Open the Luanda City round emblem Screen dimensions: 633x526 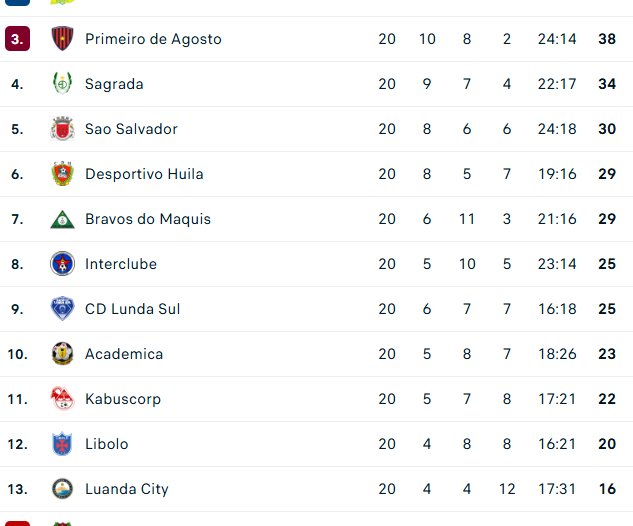pyautogui.click(x=63, y=488)
